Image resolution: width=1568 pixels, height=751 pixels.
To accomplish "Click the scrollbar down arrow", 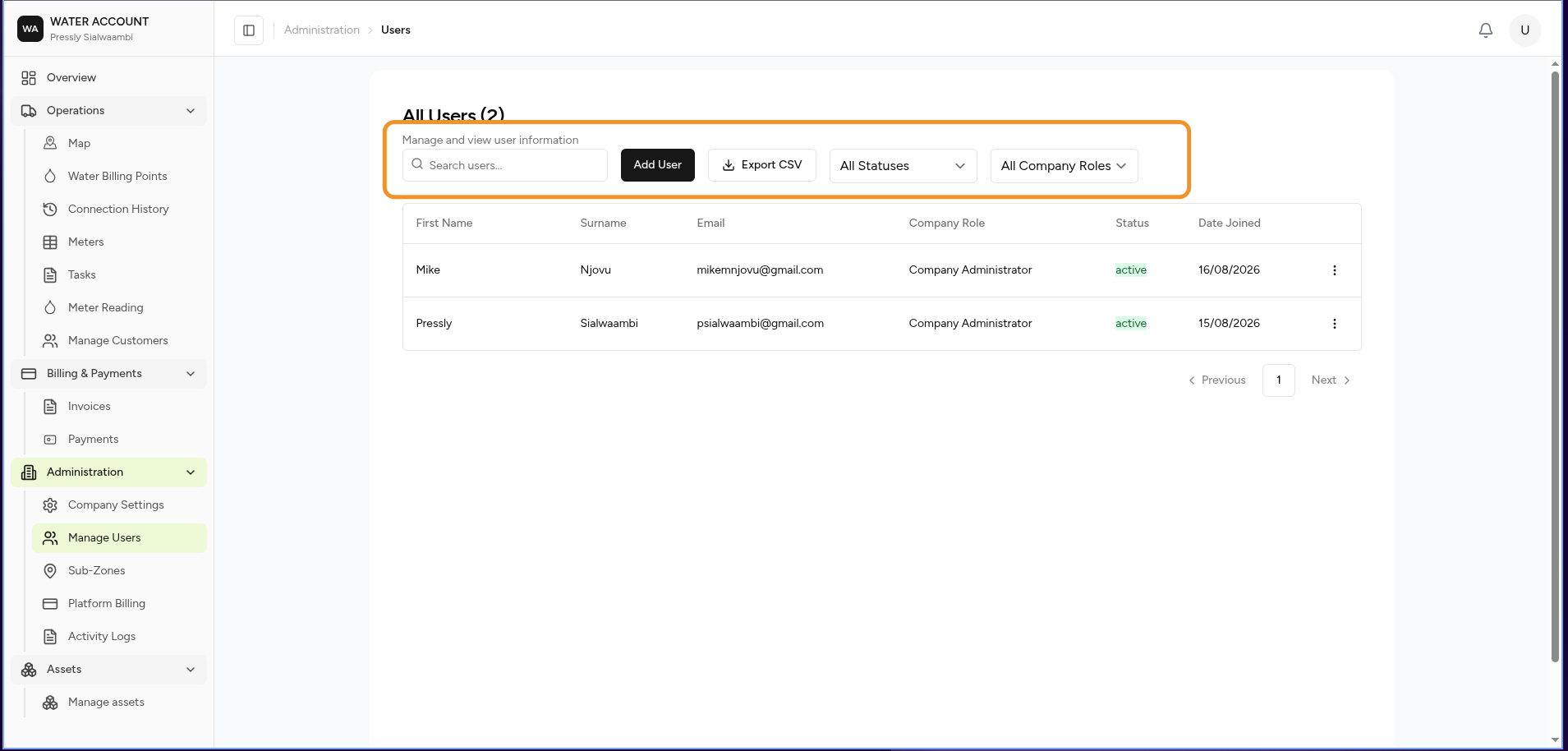I will point(1555,739).
